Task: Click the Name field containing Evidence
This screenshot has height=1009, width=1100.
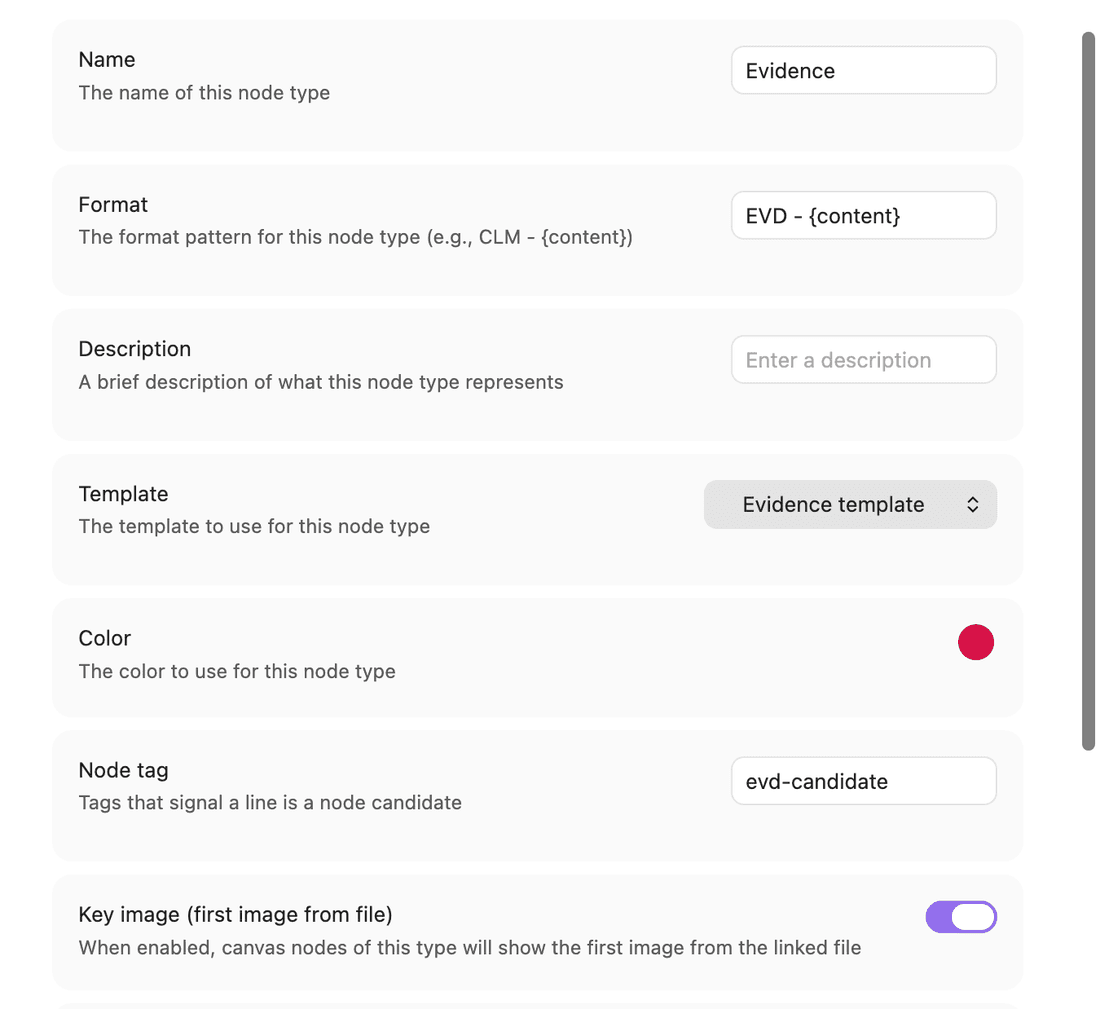Action: click(x=864, y=70)
